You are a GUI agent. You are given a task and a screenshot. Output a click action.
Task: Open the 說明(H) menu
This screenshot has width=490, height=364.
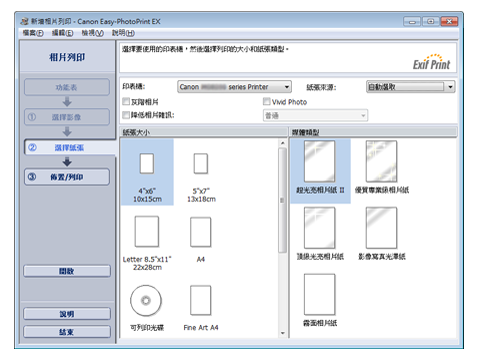123,33
